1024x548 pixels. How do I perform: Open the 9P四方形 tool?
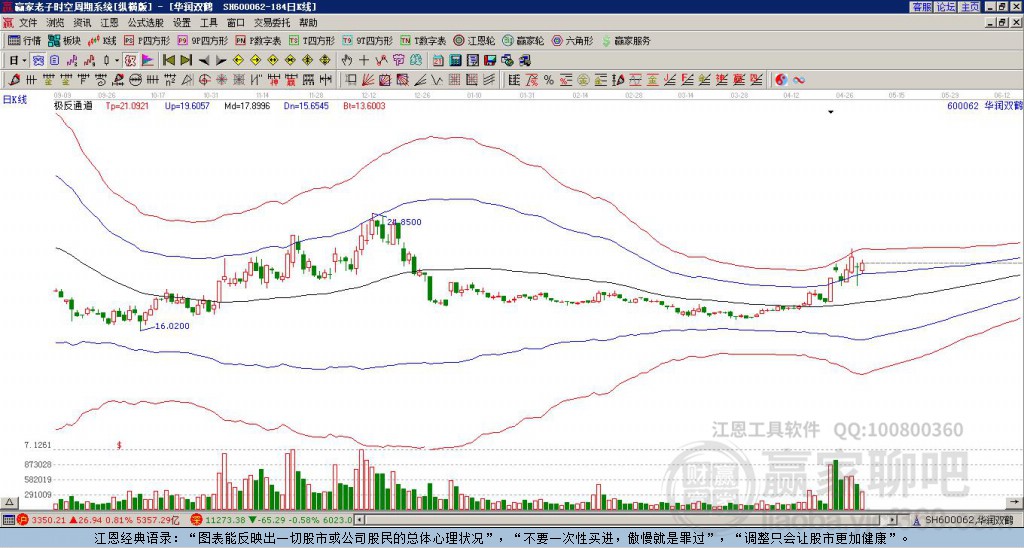(203, 40)
